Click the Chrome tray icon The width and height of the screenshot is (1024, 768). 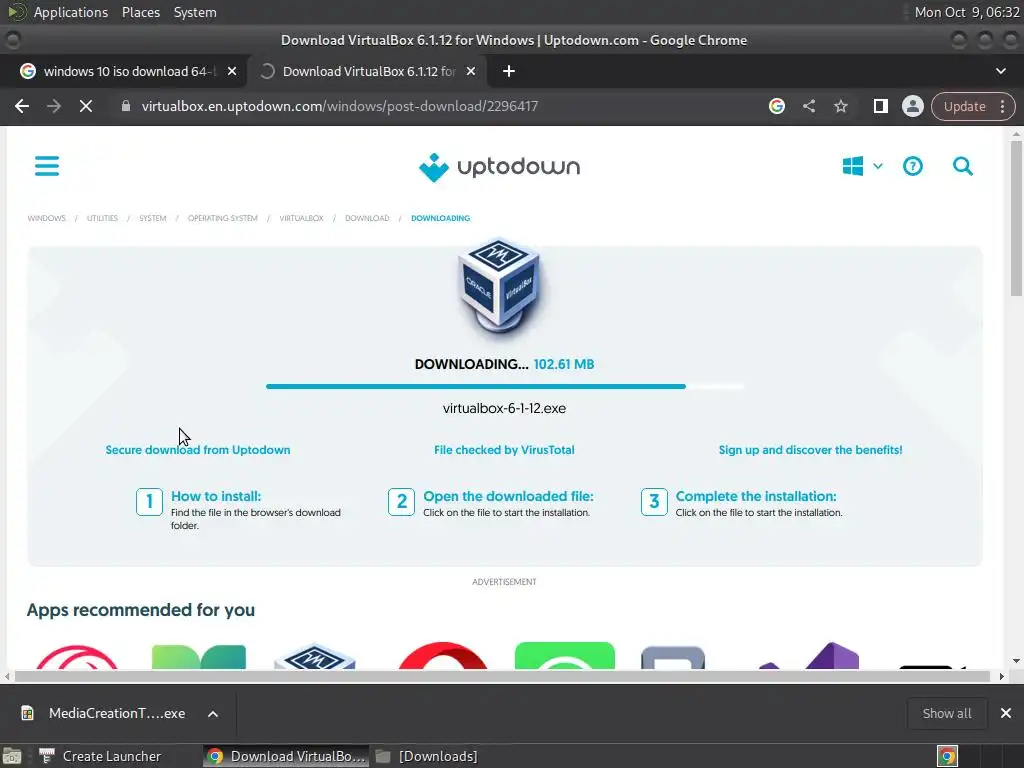click(947, 756)
